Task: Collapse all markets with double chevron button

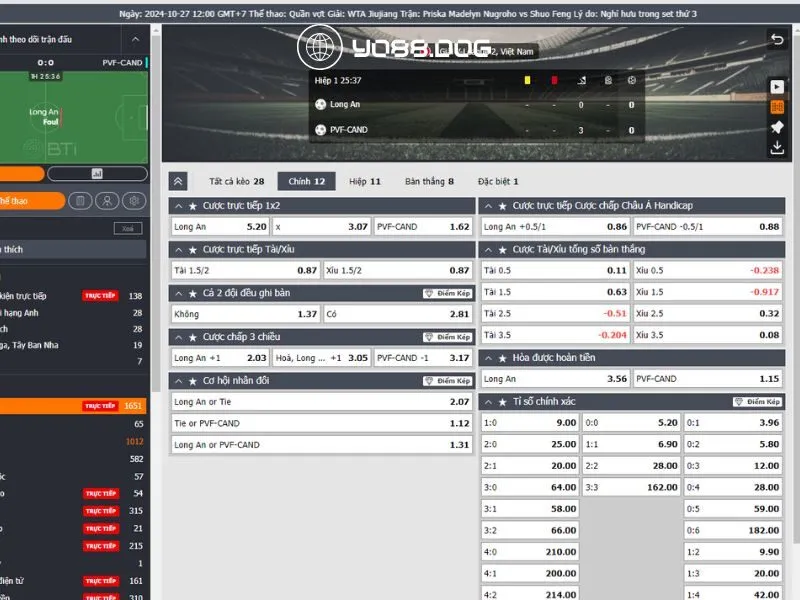Action: (178, 181)
